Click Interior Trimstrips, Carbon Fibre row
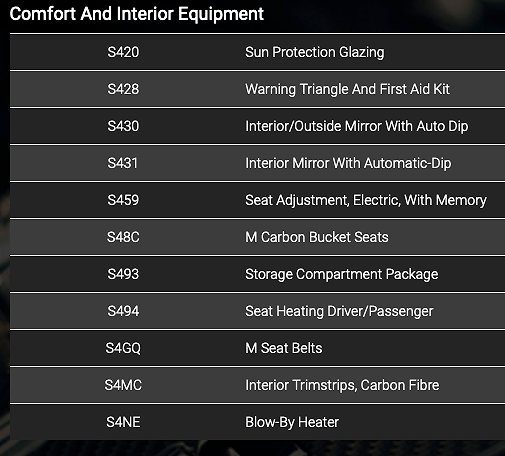Image resolution: width=505 pixels, height=456 pixels. coord(257,385)
